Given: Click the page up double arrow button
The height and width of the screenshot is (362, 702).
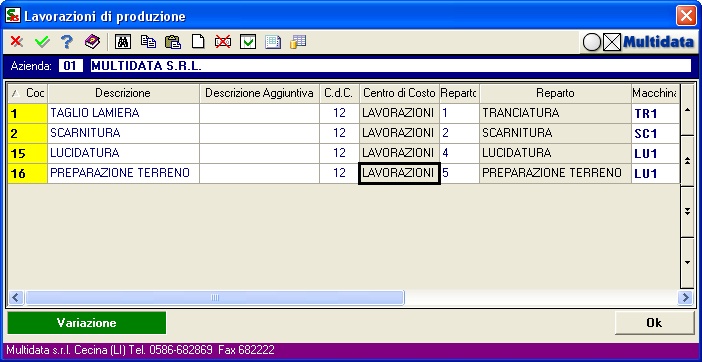Looking at the screenshot, I should 688,161.
